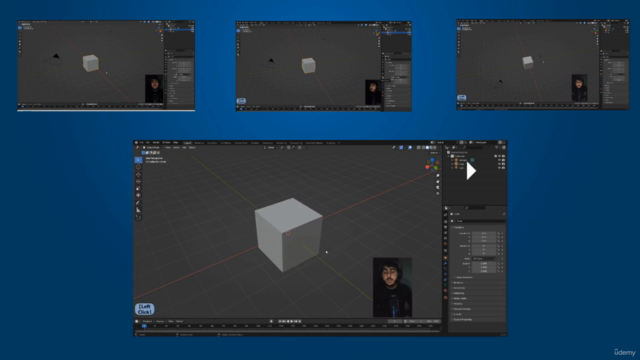The image size is (640, 360).
Task: Hide the Light in outliner
Action: click(499, 168)
